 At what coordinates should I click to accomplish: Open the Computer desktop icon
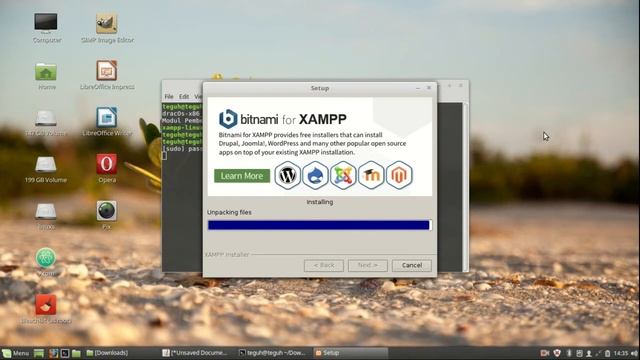tap(46, 28)
